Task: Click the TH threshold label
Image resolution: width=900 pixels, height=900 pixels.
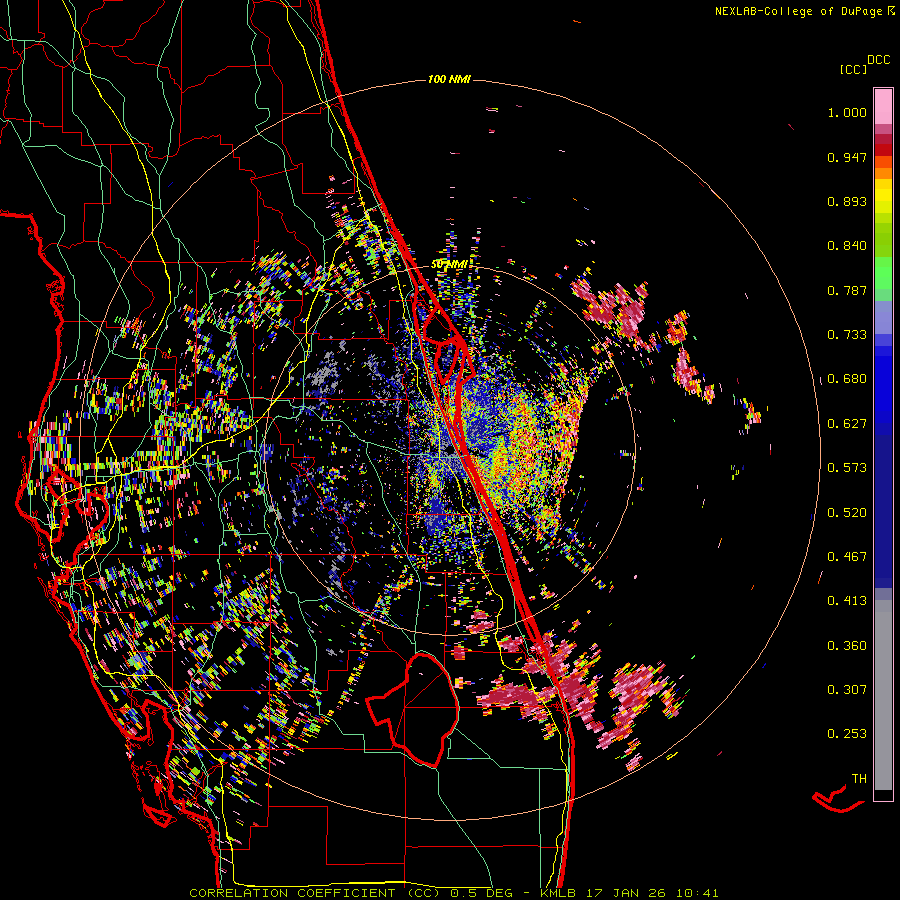Action: pos(859,779)
